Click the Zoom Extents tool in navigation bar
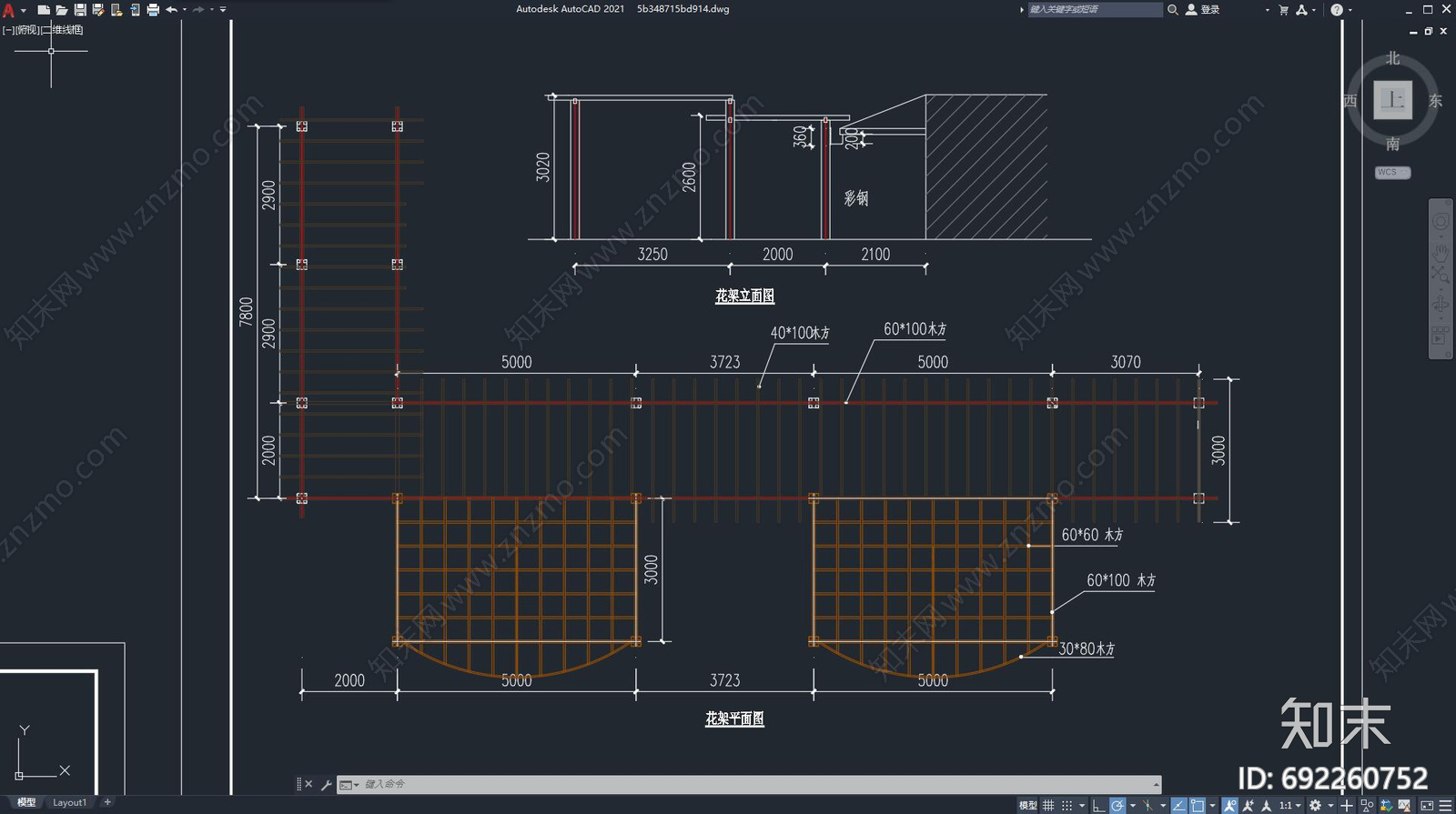 click(1441, 275)
